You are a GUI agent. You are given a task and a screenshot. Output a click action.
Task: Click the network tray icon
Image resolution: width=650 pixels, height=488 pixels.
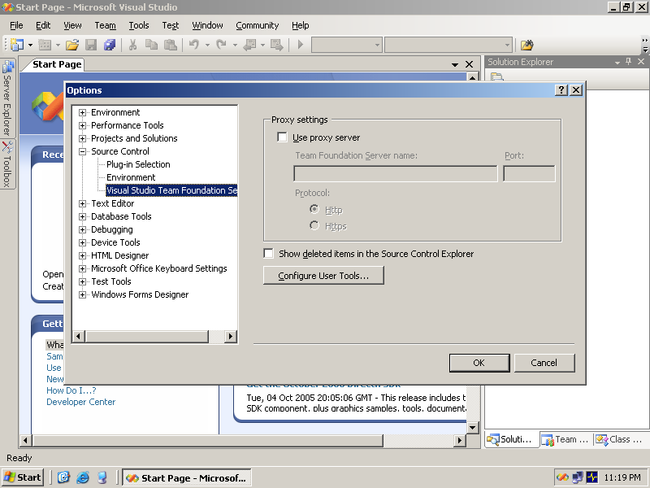pos(577,478)
